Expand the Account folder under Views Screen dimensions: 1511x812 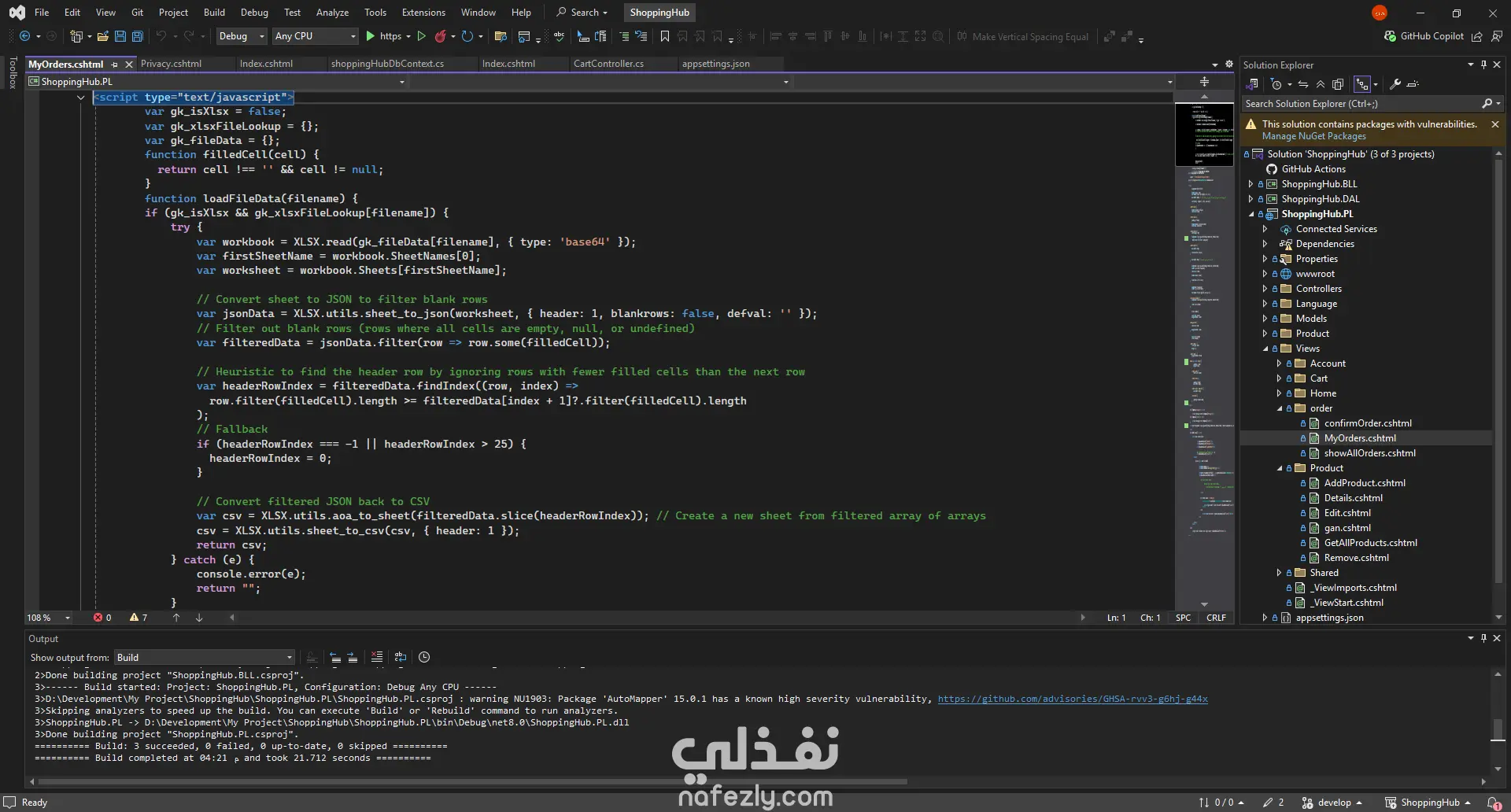1279,364
